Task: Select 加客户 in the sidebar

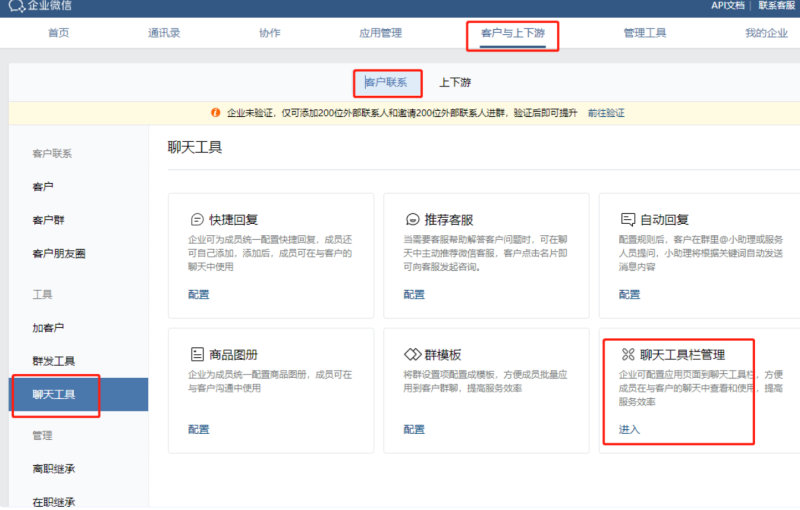Action: [x=48, y=327]
